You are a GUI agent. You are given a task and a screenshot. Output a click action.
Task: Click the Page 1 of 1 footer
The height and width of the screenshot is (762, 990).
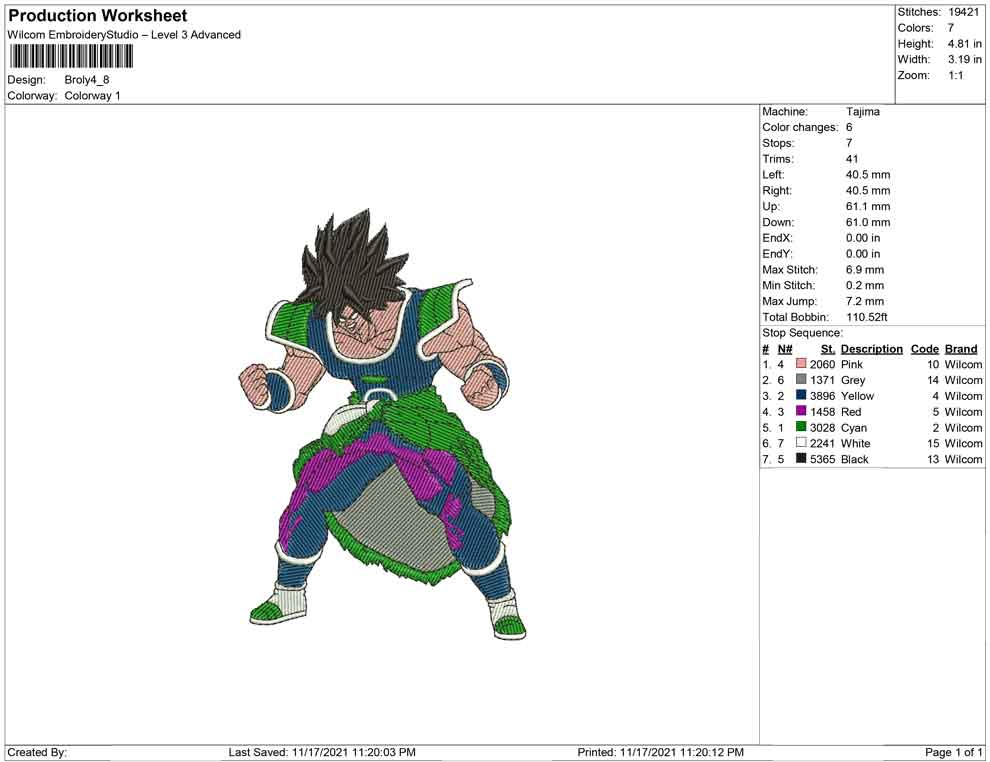tap(954, 752)
